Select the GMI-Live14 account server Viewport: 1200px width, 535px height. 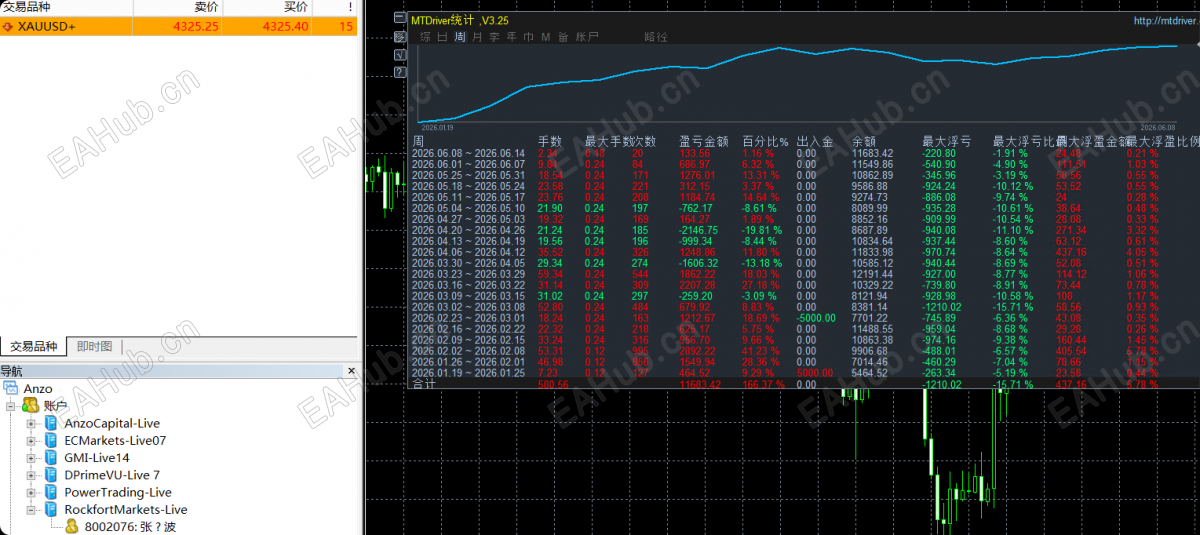coord(97,457)
